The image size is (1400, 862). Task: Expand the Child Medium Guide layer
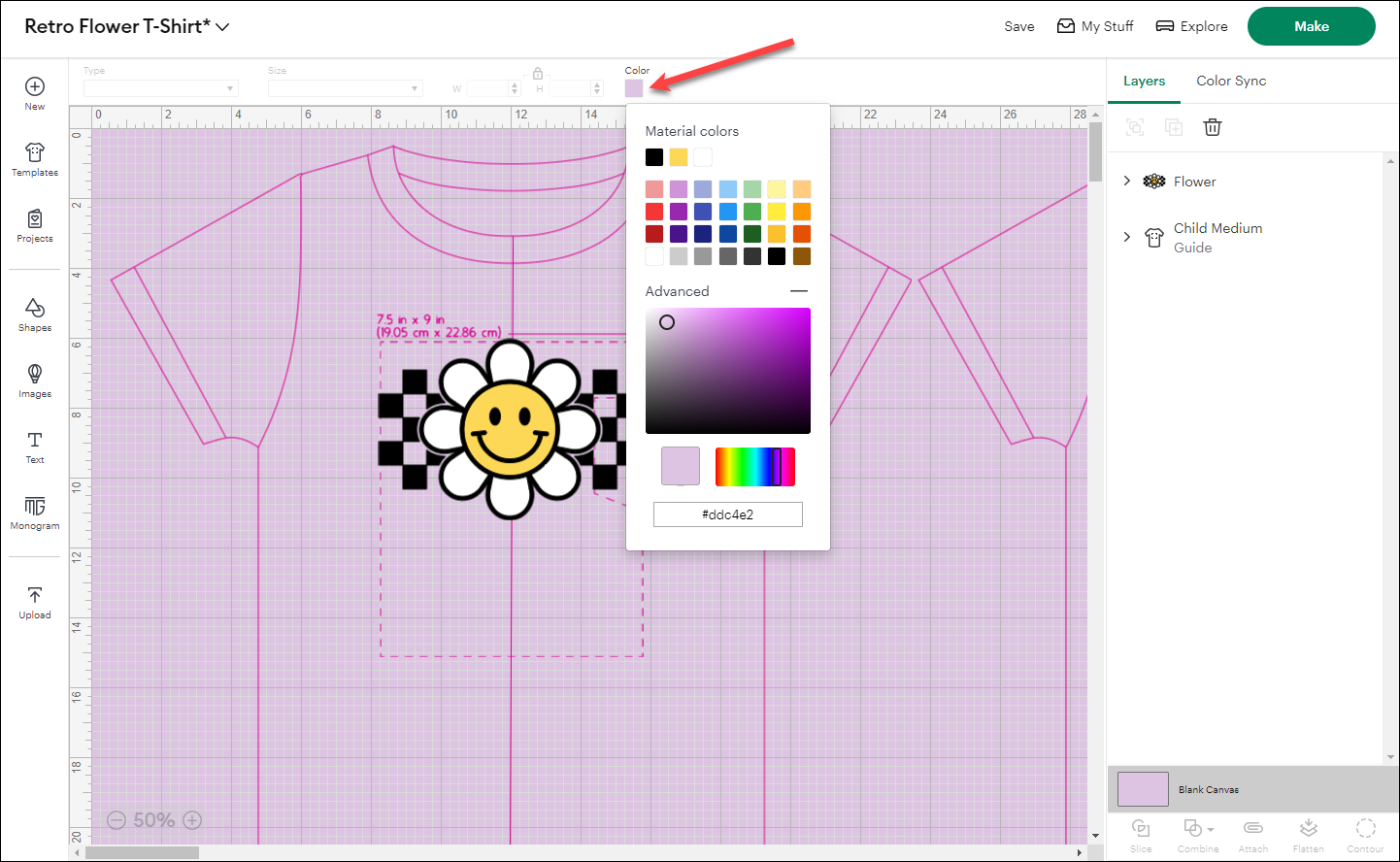1127,237
